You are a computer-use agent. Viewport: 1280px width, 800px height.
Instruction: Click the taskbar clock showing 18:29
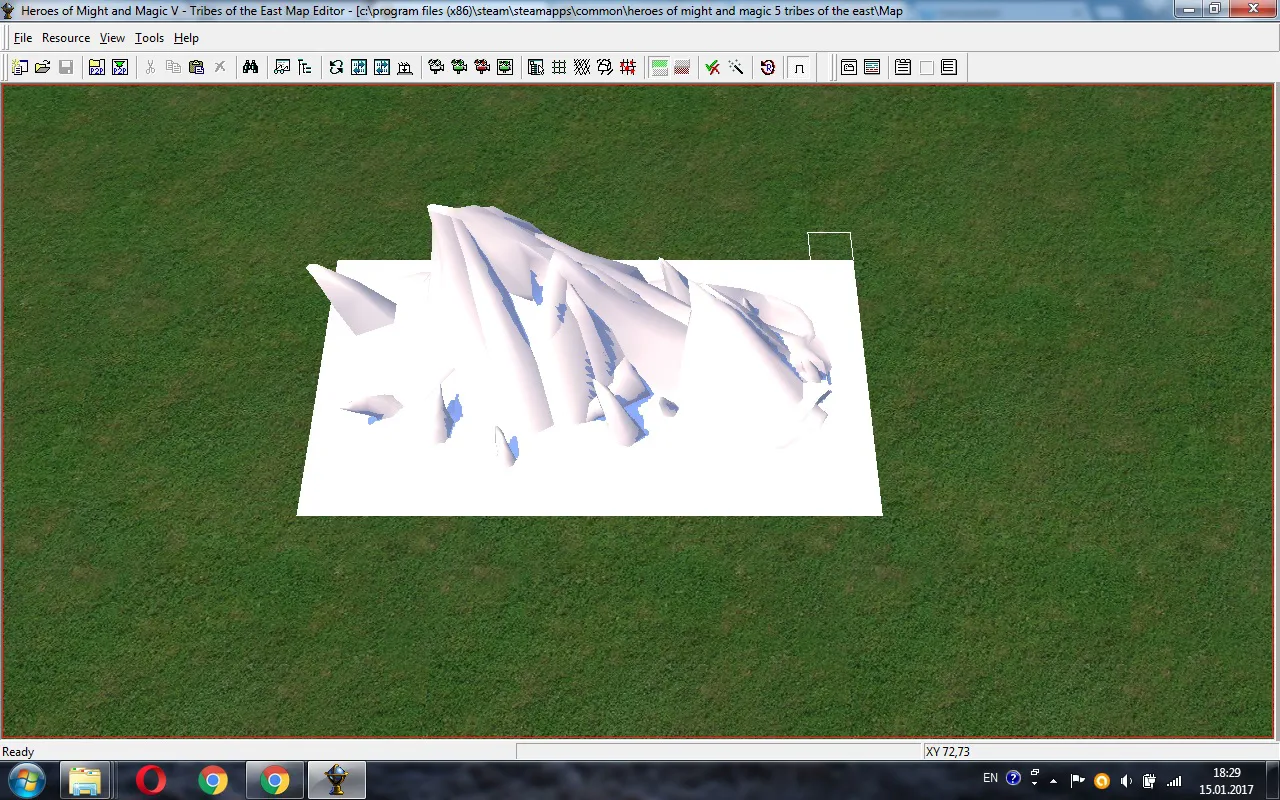tap(1226, 781)
